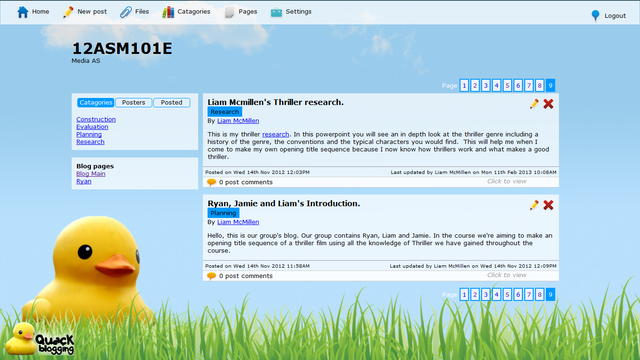Go to page 8 in bottom pagination

540,294
